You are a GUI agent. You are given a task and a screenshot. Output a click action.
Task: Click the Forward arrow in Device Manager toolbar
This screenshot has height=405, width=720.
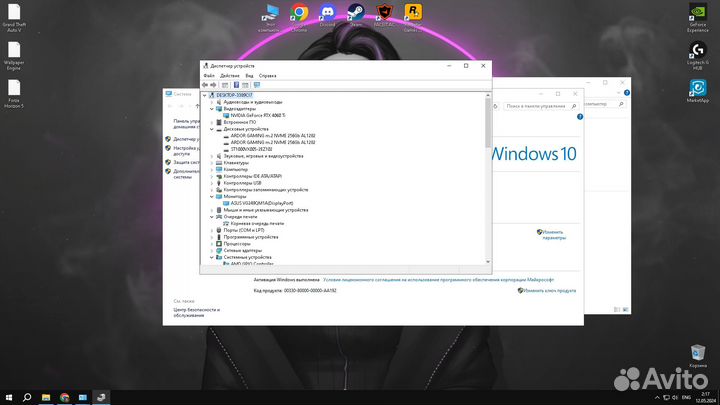click(213, 85)
